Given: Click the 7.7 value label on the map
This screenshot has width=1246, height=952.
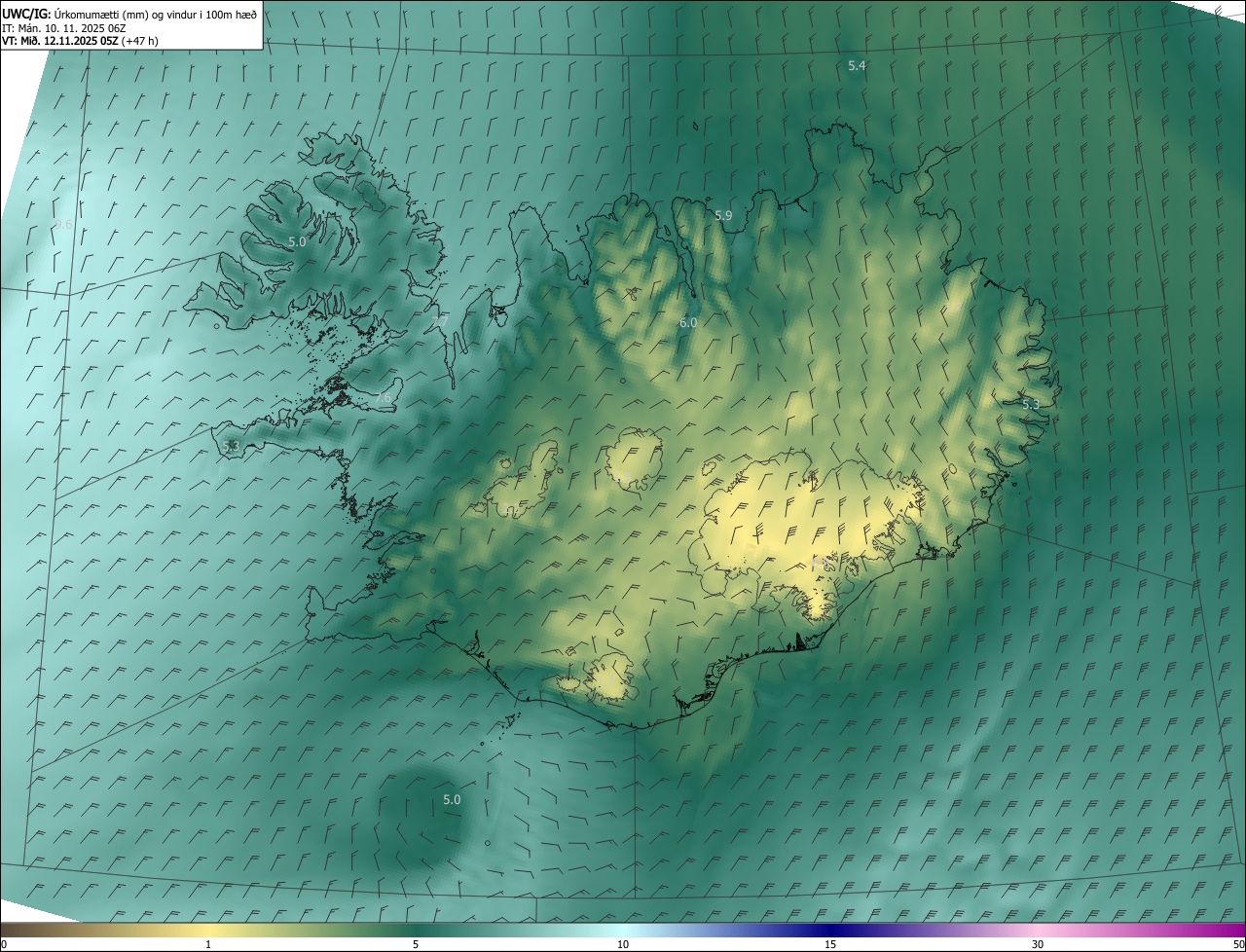Looking at the screenshot, I should point(440,320).
